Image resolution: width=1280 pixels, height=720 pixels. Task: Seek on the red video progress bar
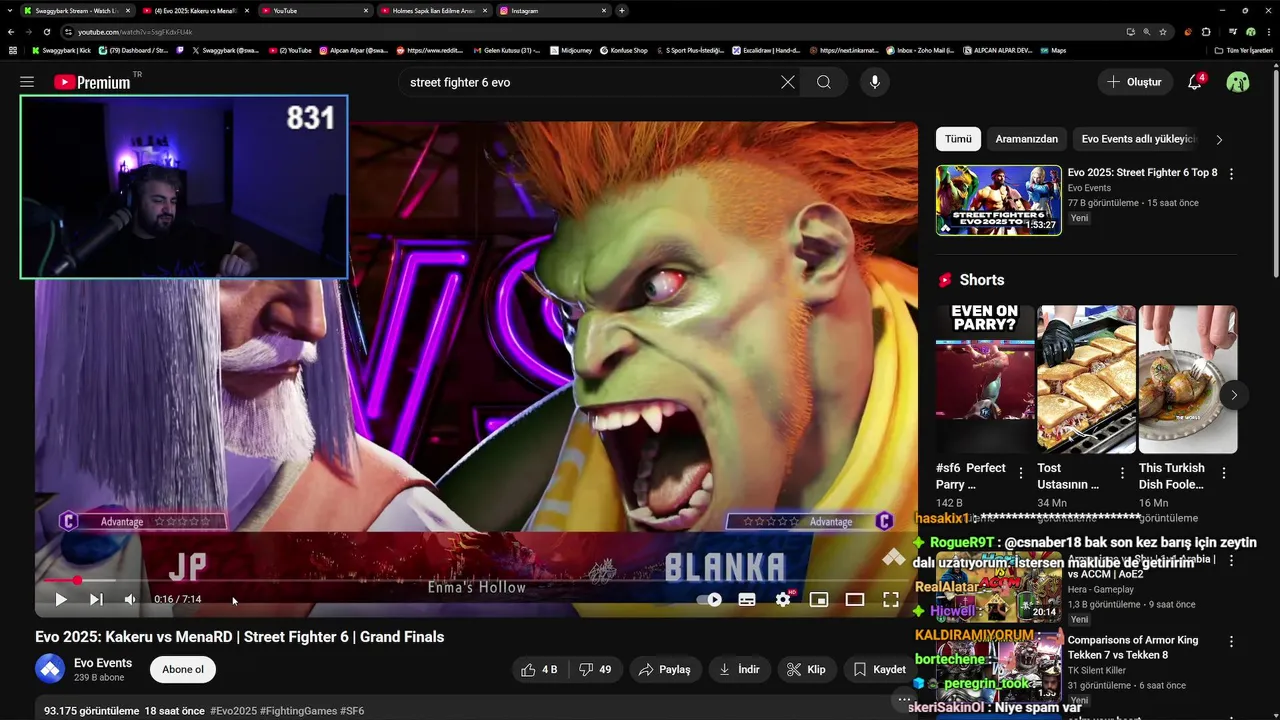[474, 580]
